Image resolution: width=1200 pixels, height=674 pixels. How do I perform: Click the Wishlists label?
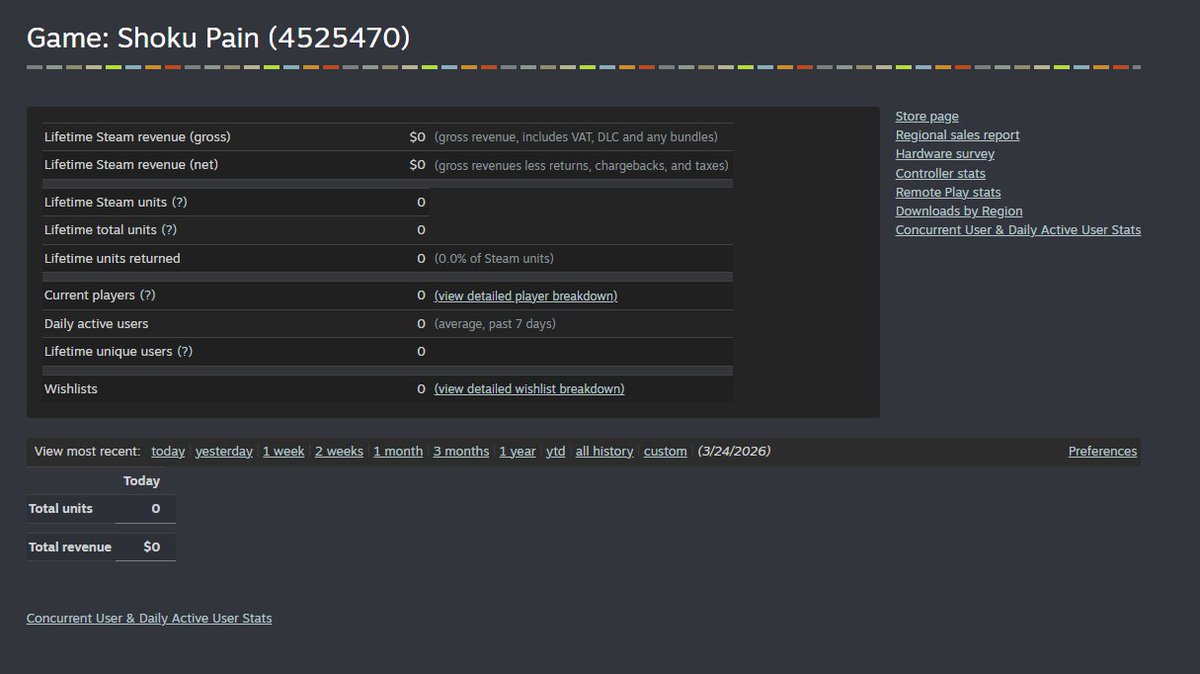71,389
